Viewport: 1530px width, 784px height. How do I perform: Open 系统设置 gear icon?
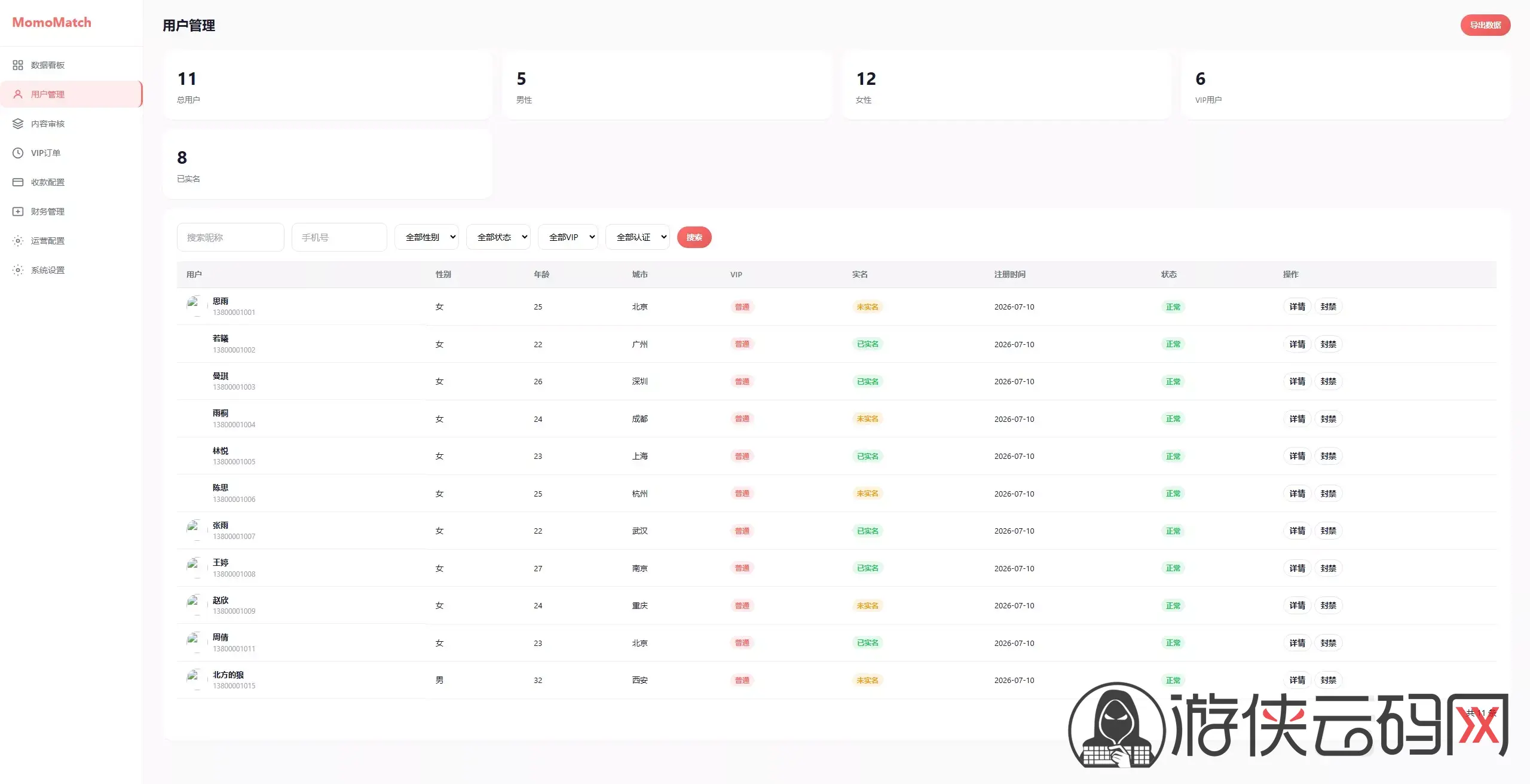point(18,270)
